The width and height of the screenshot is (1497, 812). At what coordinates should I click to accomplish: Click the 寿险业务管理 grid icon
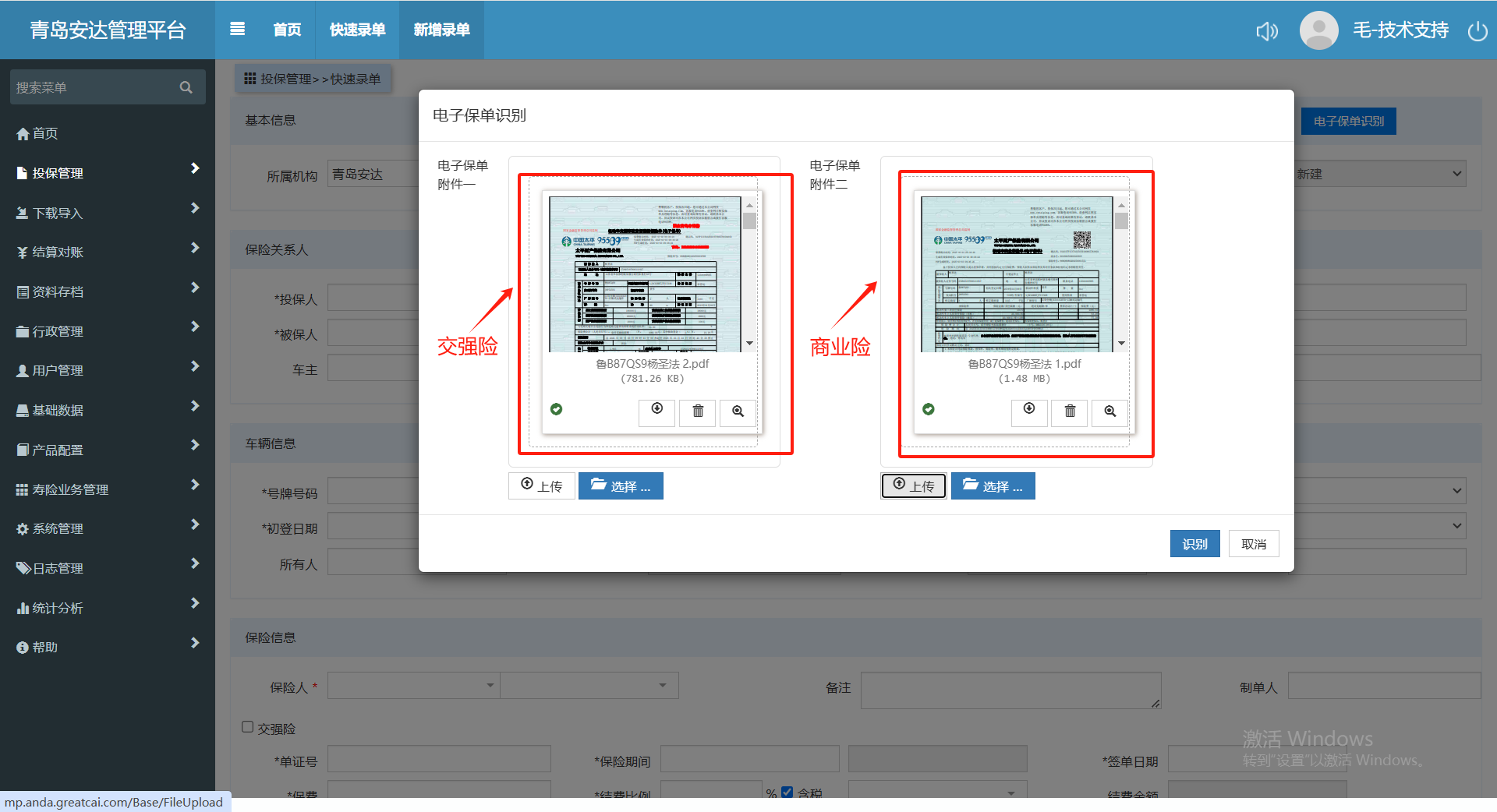tap(23, 489)
